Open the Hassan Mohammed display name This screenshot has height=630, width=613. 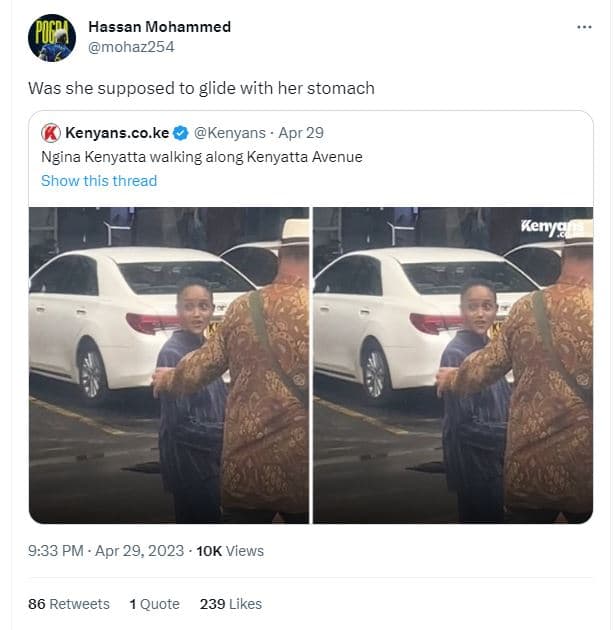[x=159, y=27]
